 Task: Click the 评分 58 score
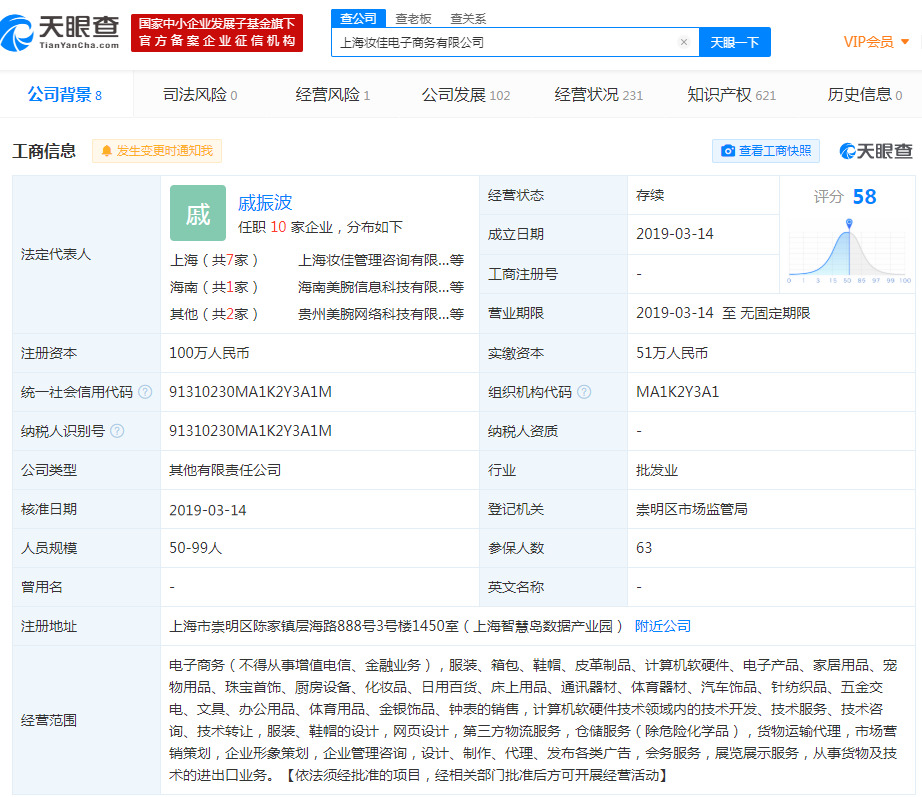[x=845, y=196]
